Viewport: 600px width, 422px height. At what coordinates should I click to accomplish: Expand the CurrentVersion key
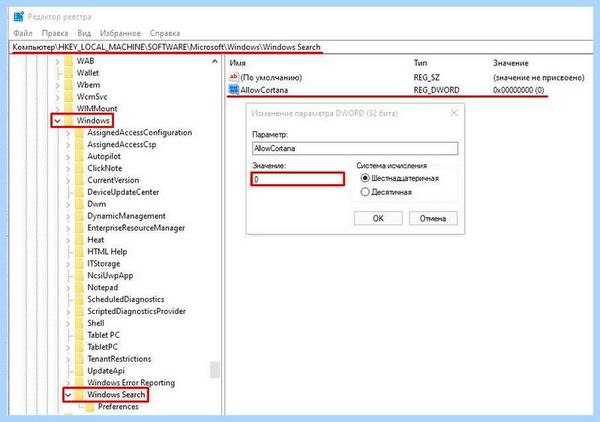click(x=68, y=180)
